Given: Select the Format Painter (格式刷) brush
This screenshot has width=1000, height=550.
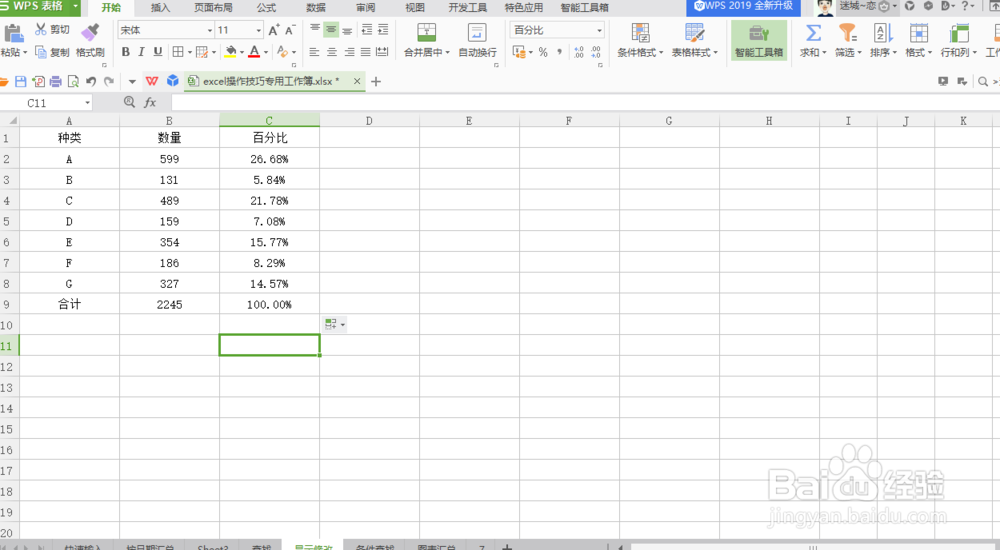Looking at the screenshot, I should [91, 31].
